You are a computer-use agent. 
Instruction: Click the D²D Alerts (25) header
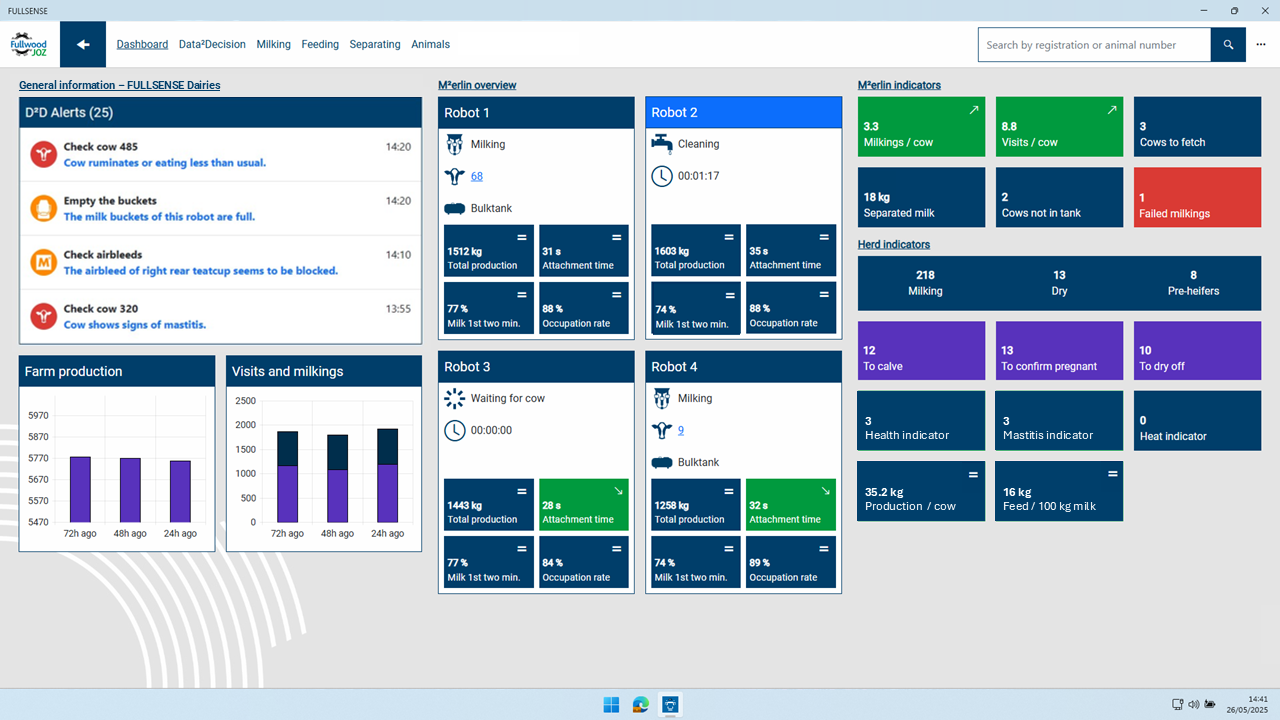pyautogui.click(x=220, y=113)
